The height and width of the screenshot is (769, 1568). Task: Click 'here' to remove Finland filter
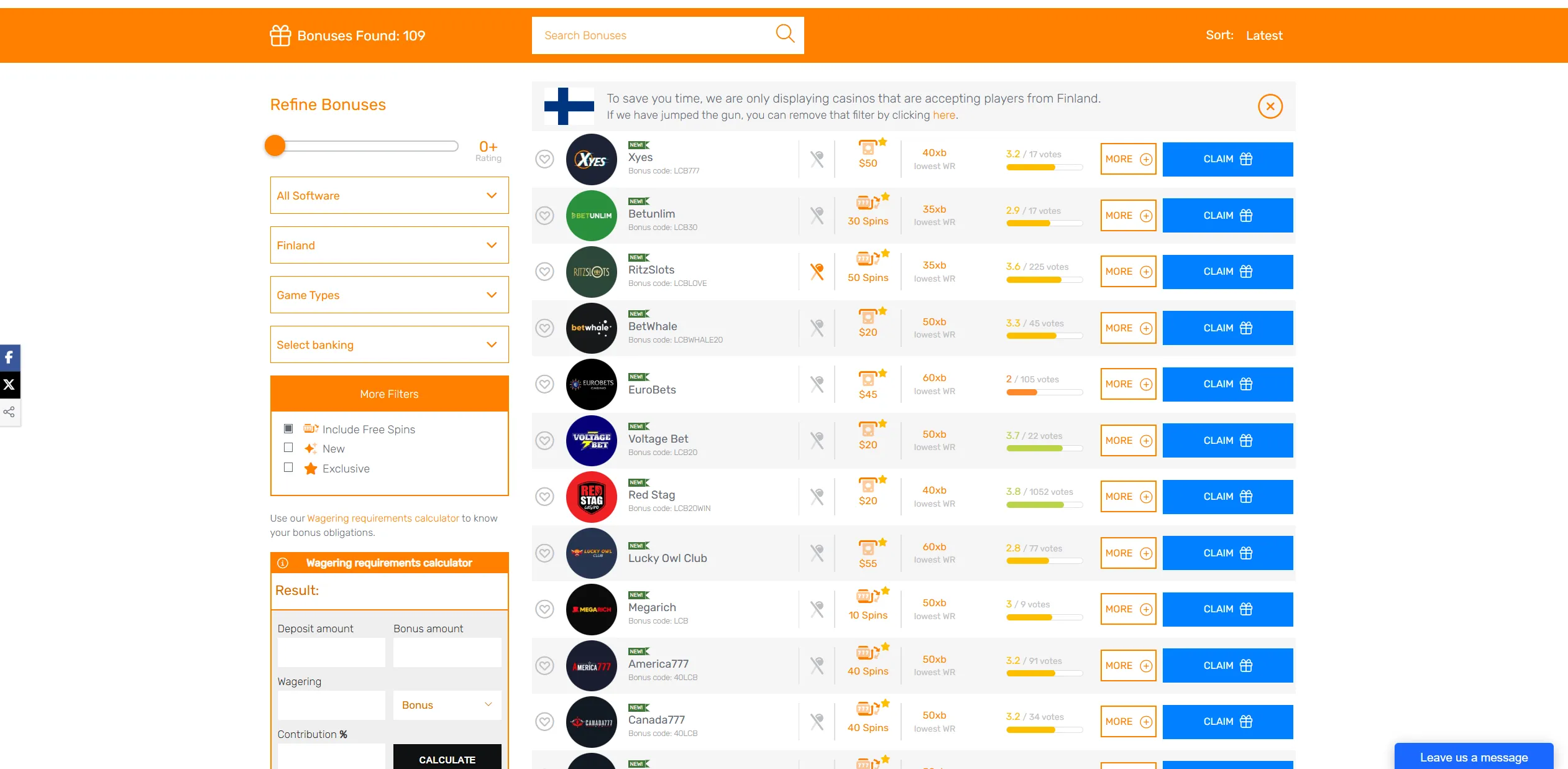(x=944, y=115)
